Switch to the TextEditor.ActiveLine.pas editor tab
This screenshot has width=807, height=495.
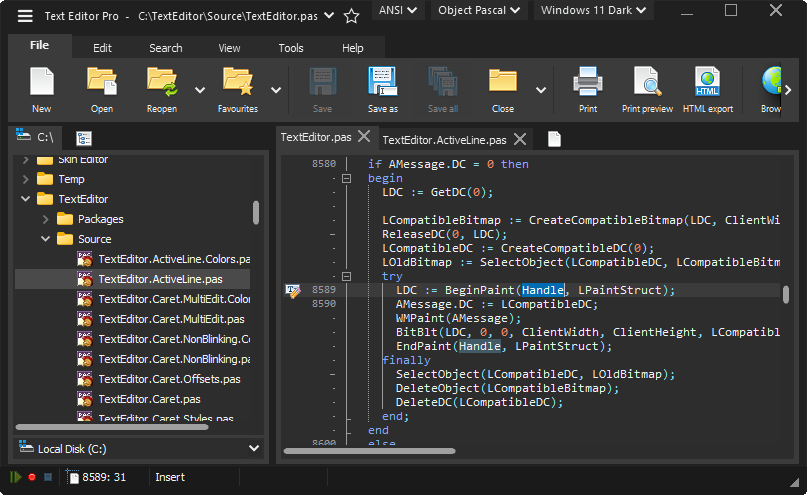tap(444, 140)
